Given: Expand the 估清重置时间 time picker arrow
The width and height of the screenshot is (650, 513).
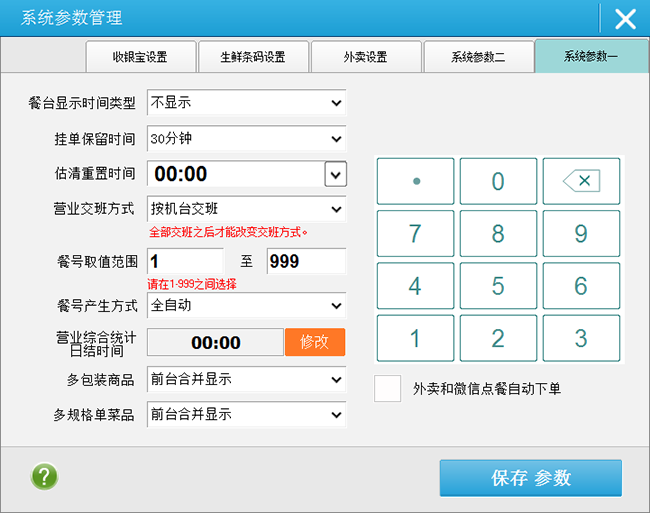Looking at the screenshot, I should coord(335,174).
